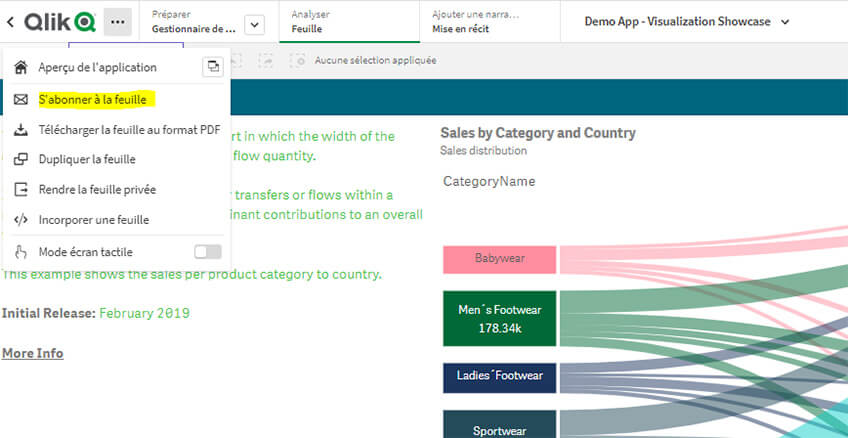Click the step forward selection icon
Image resolution: width=848 pixels, height=438 pixels.
pos(267,61)
